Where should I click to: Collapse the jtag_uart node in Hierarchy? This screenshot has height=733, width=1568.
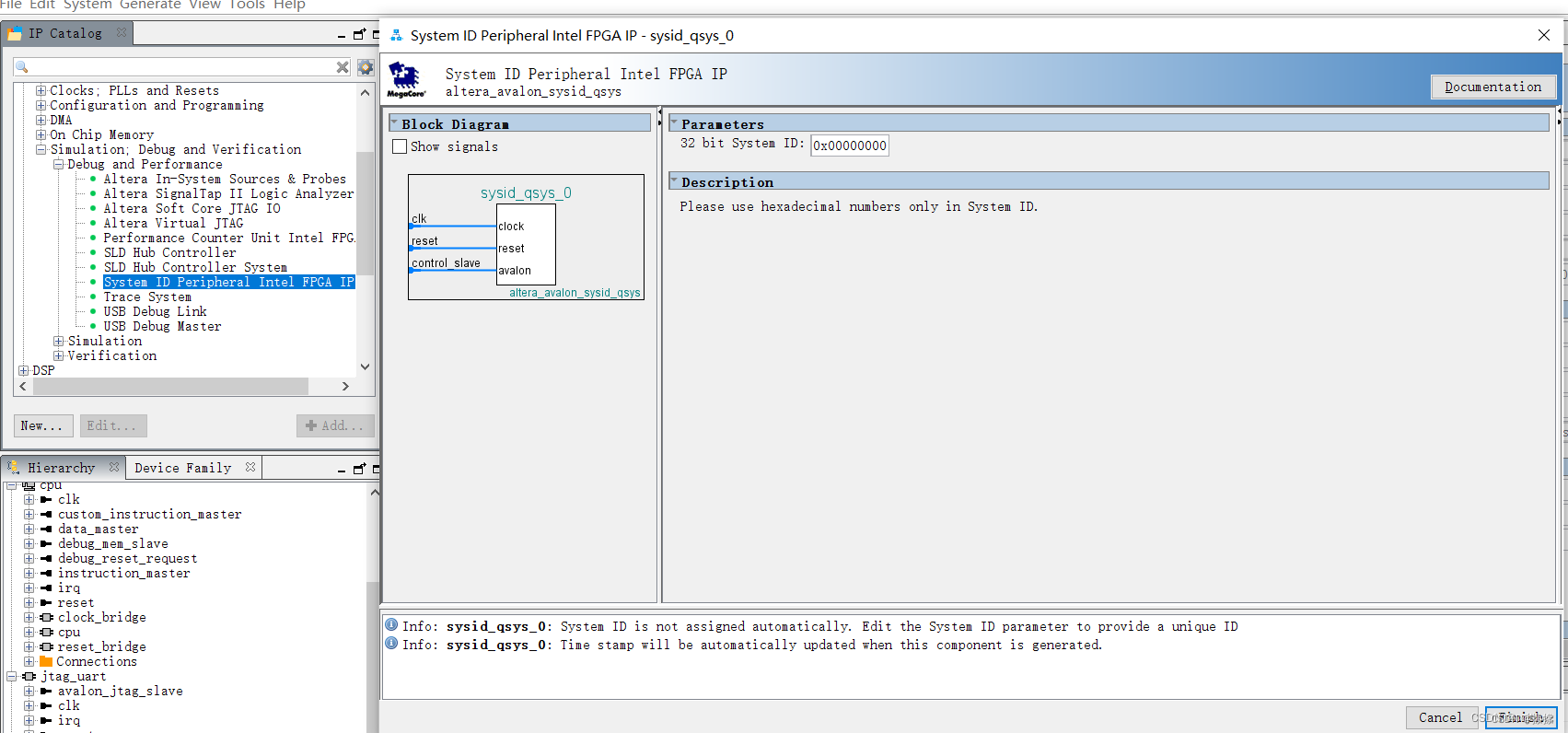11,676
